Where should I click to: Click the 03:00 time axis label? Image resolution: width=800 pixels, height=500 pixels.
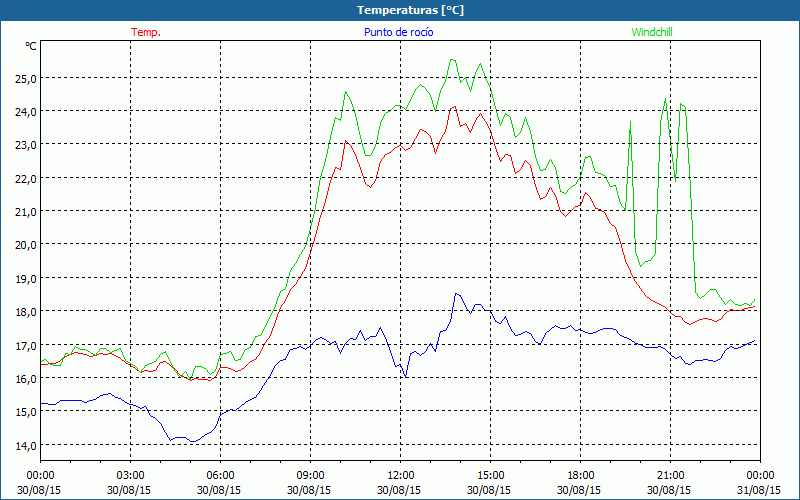(x=131, y=476)
